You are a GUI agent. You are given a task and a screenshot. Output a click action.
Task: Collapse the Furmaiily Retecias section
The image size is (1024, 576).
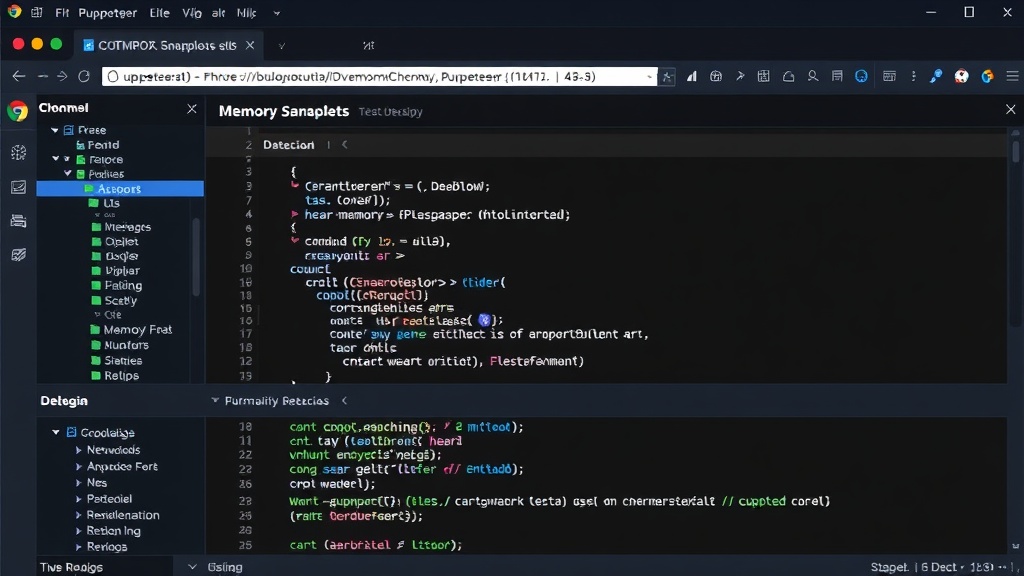pos(215,400)
